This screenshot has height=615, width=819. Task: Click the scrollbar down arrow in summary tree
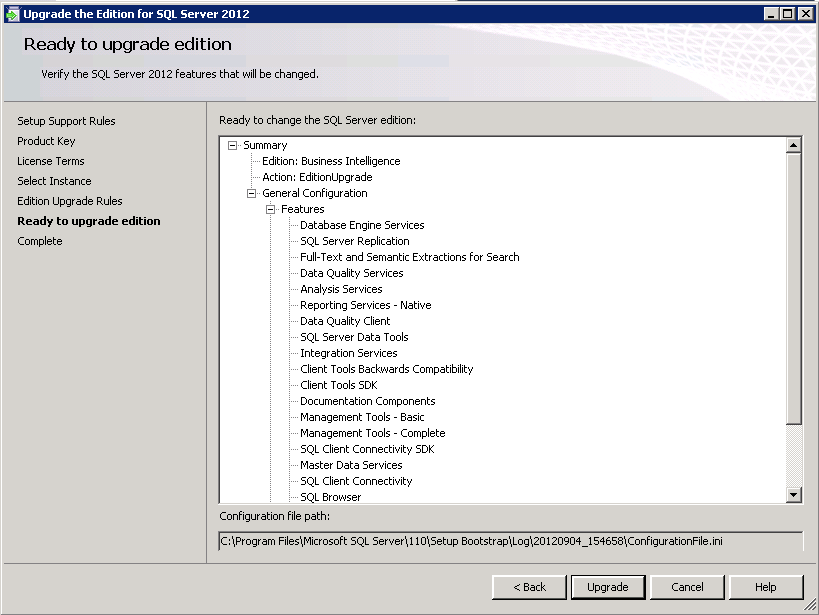point(793,494)
